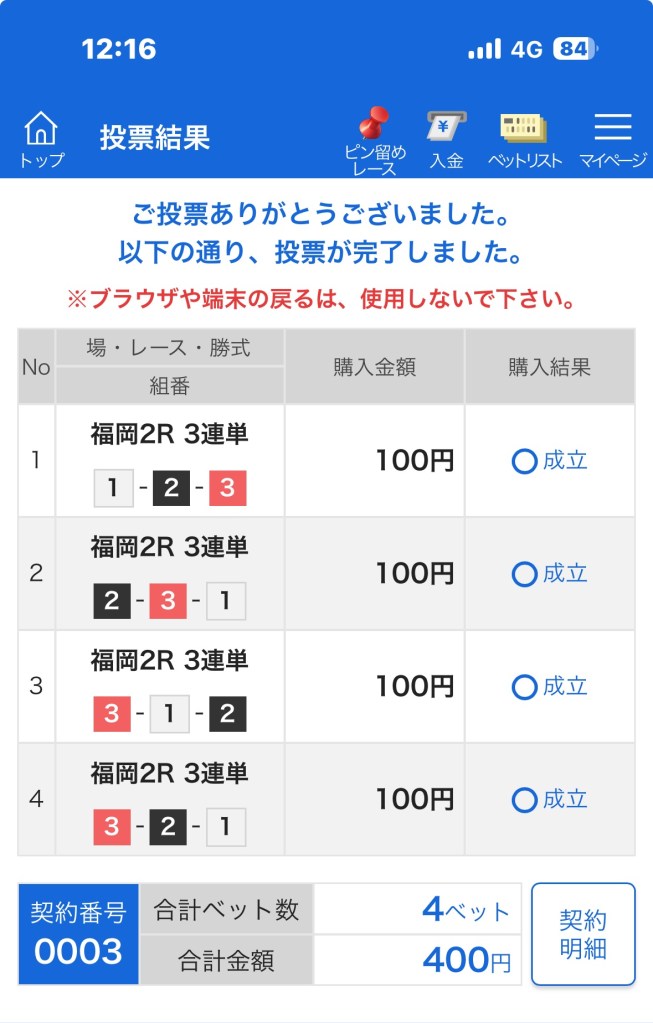This screenshot has width=653, height=1023.
Task: Select bet 2 row combination 2-3-1
Action: pos(169,601)
